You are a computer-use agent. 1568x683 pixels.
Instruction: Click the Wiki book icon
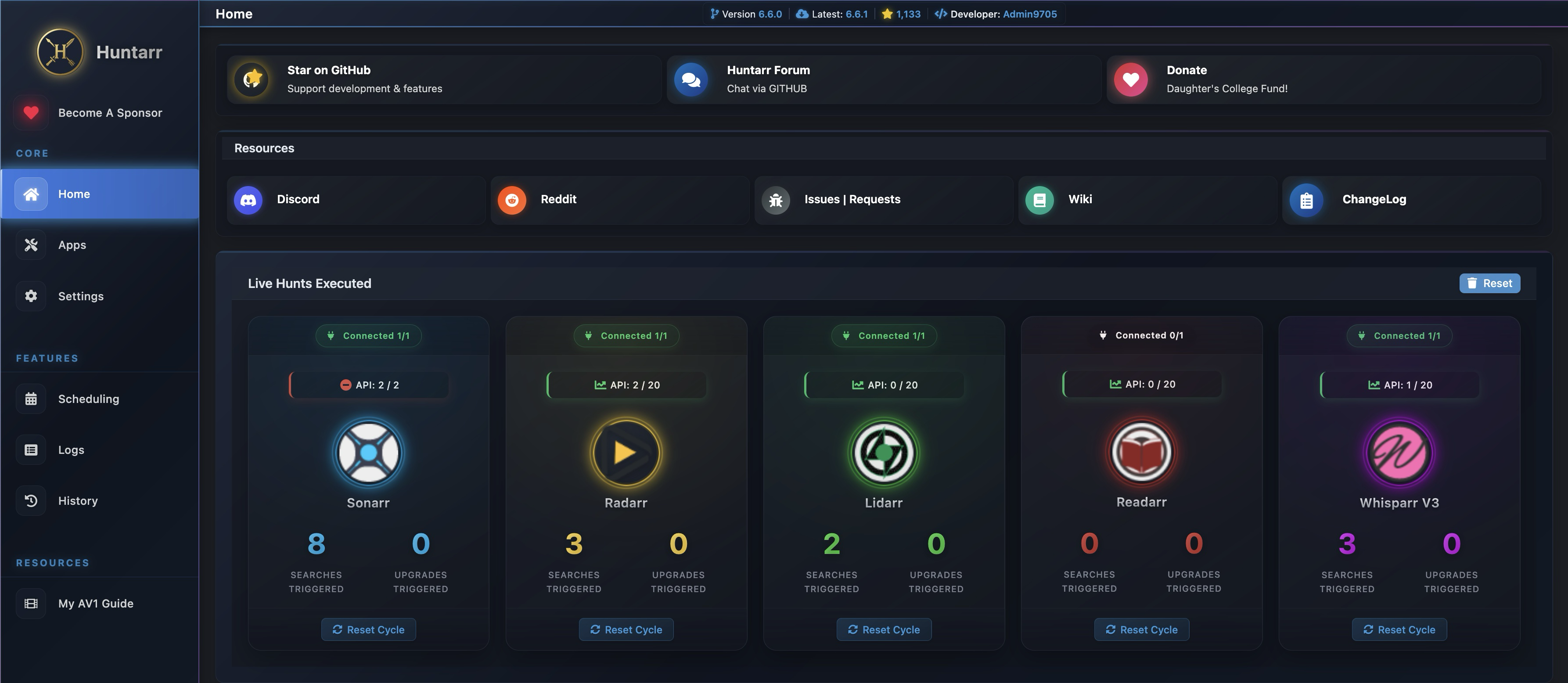pos(1039,200)
